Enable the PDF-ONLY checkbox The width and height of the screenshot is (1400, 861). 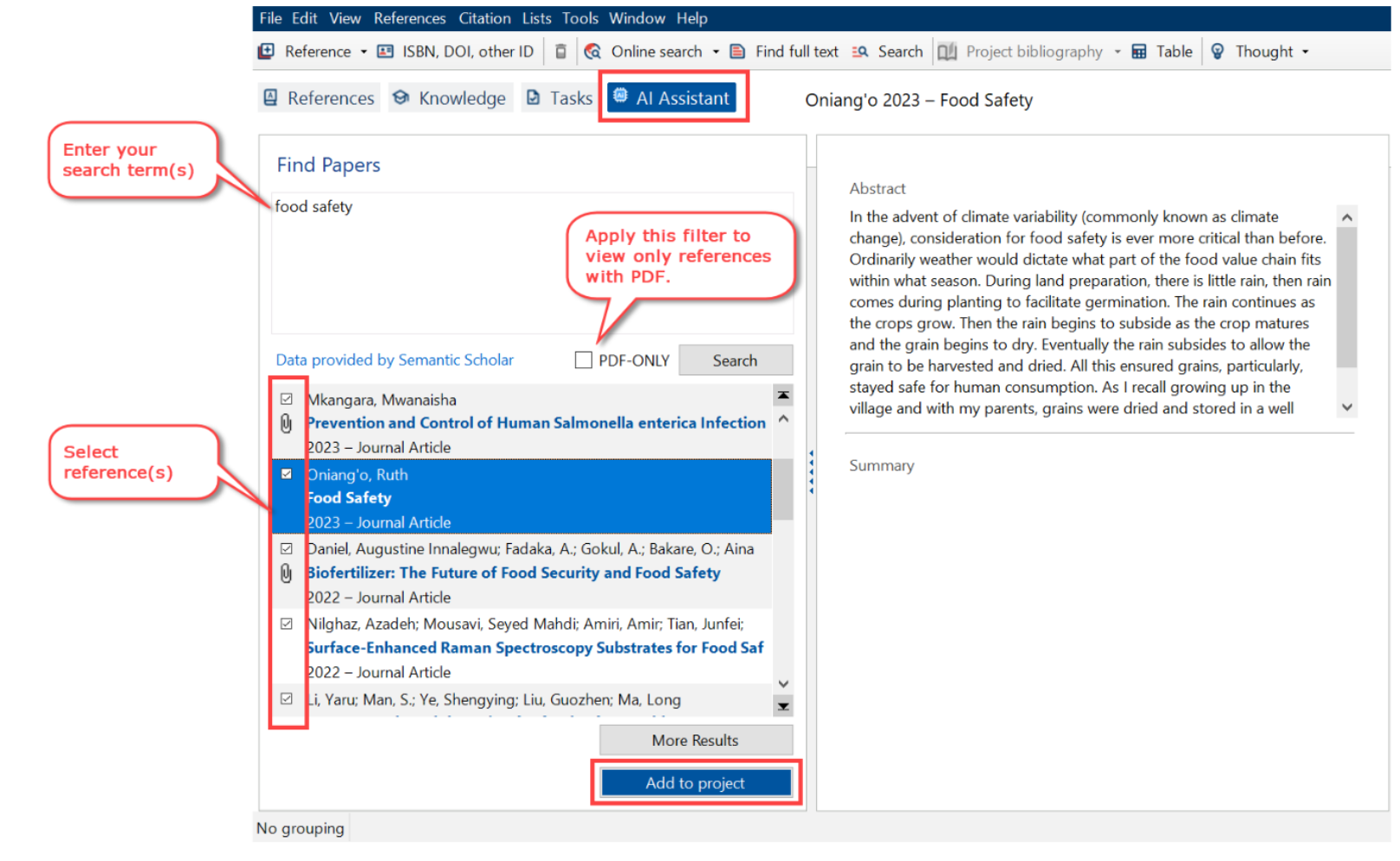[583, 360]
